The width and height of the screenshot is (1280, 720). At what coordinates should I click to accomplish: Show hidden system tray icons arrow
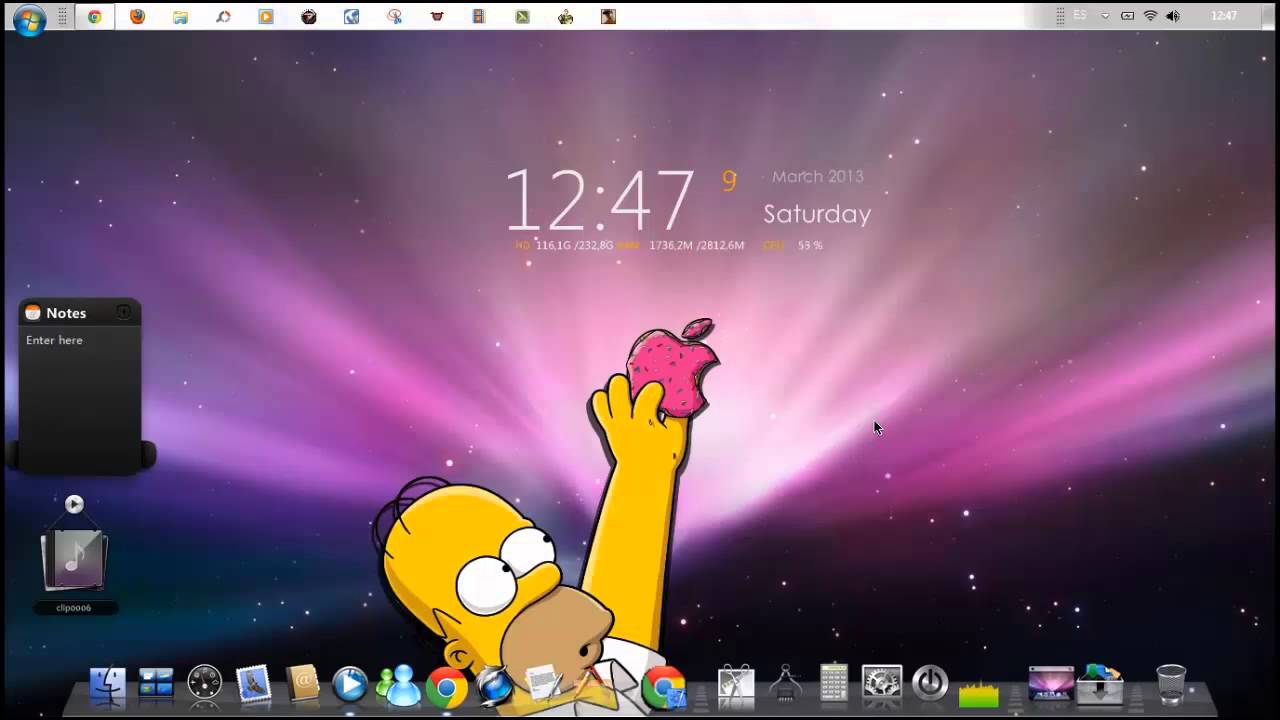point(1105,16)
